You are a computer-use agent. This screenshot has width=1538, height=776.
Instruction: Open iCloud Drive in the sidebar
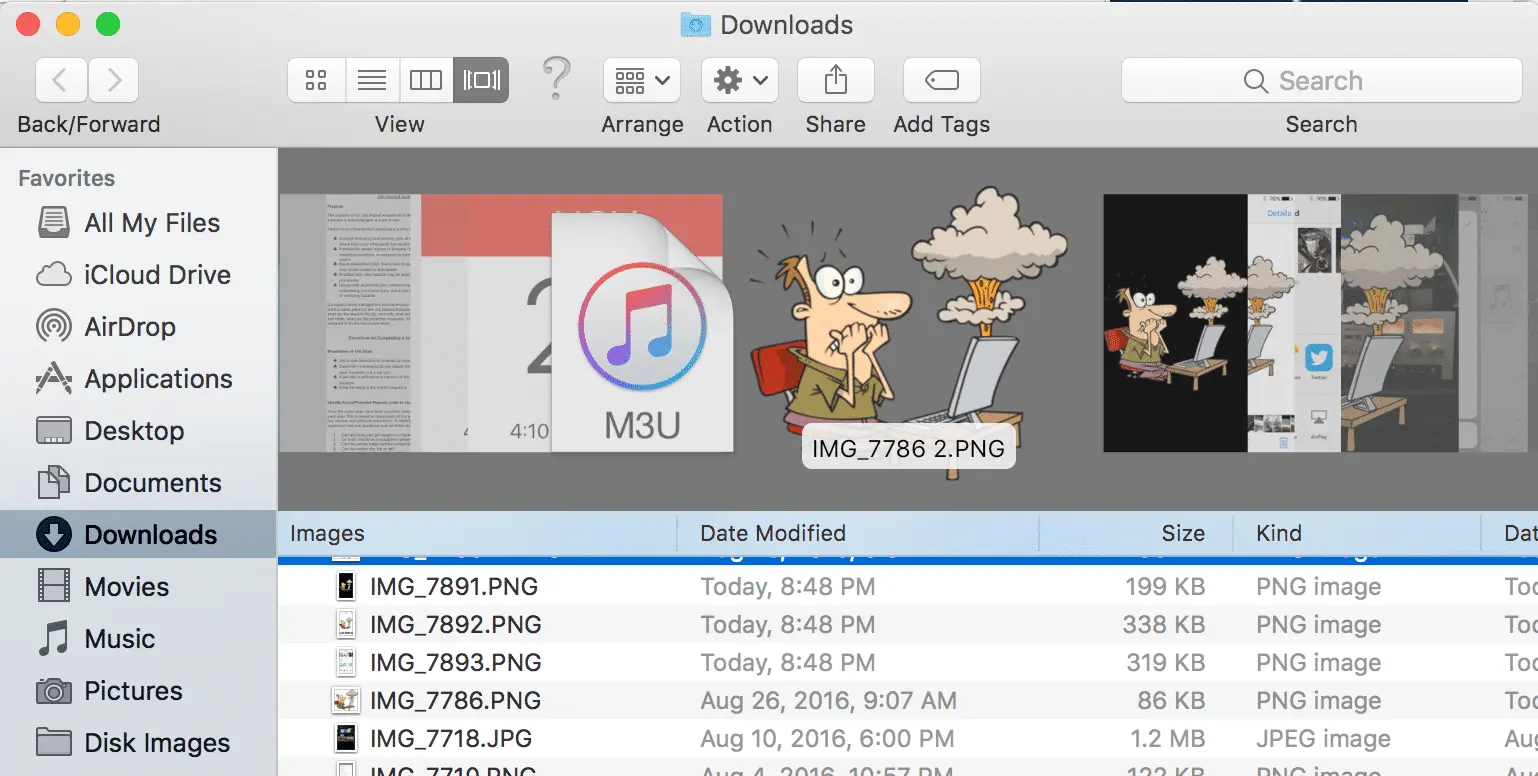[x=157, y=275]
